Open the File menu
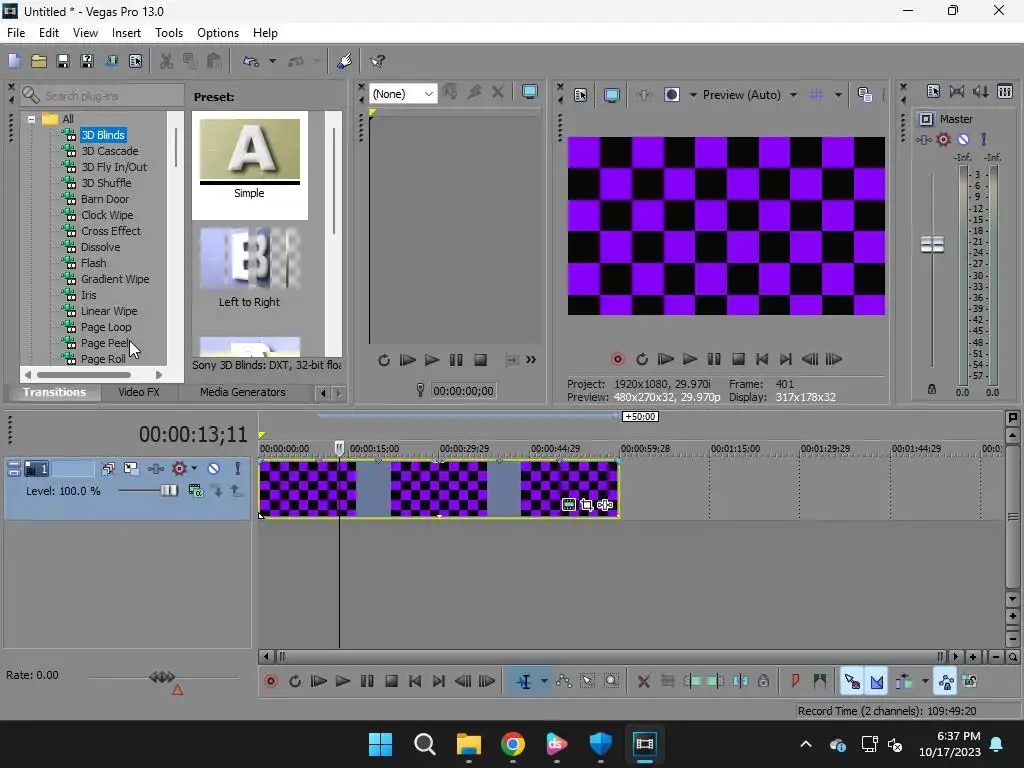 16,33
